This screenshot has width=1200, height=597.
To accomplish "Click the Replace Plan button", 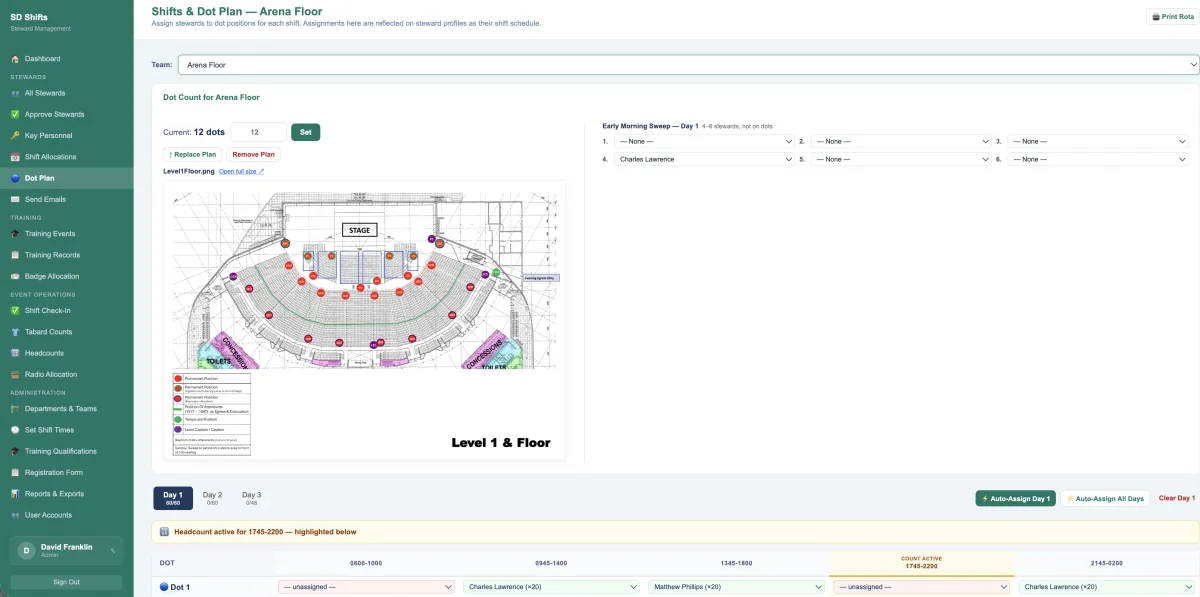I will (x=192, y=154).
